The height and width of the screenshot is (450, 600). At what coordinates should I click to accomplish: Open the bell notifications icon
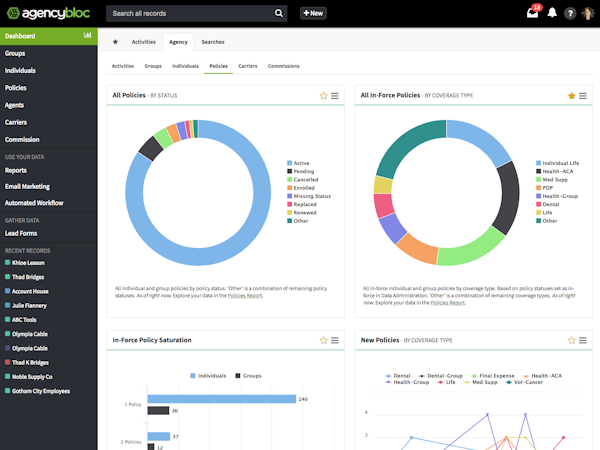pos(552,13)
